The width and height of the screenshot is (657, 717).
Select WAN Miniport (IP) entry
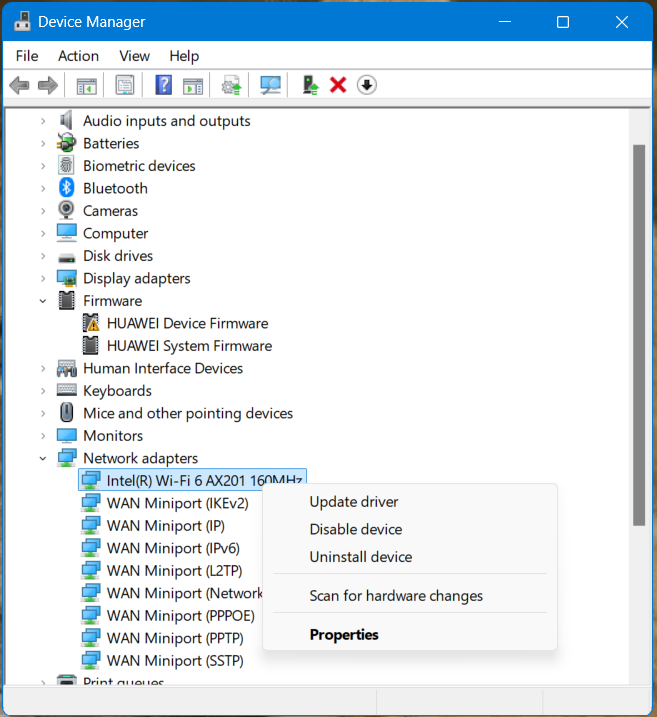click(x=166, y=525)
